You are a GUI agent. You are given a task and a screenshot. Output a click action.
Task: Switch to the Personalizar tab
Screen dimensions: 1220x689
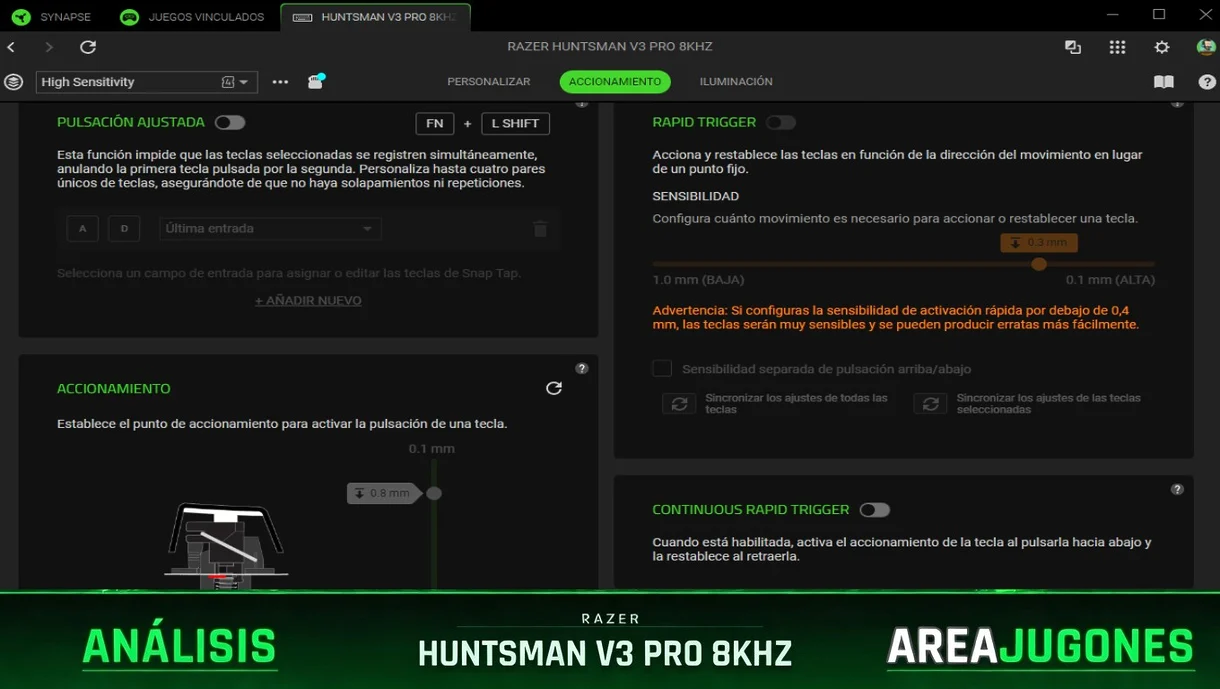(x=488, y=82)
